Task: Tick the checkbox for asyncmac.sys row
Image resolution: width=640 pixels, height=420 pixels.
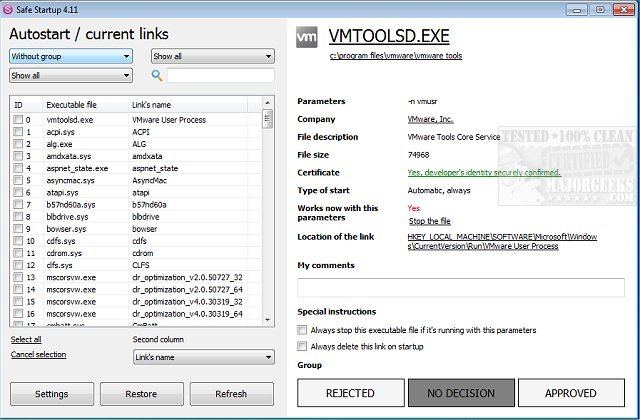Action: [18, 180]
